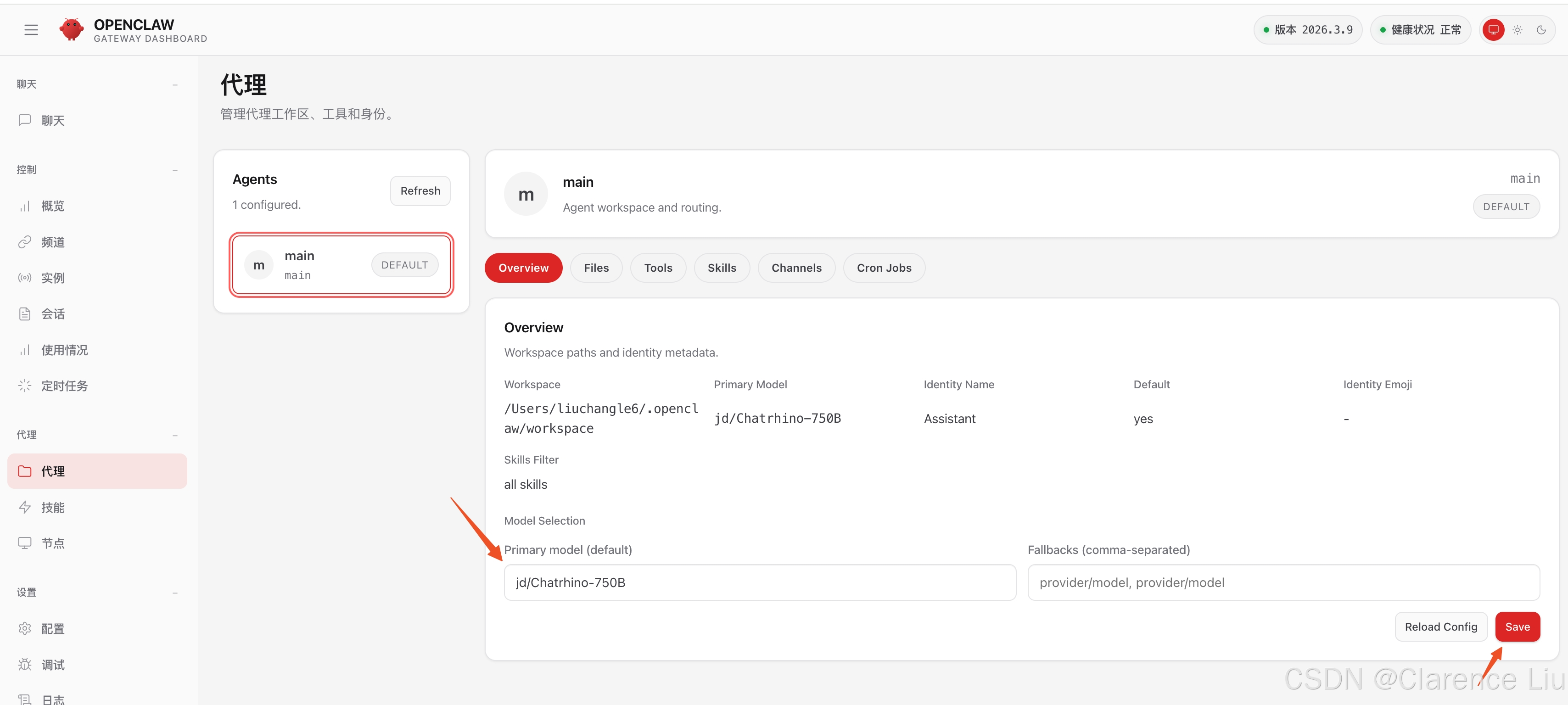The width and height of the screenshot is (1568, 705).
Task: Collapse the 设置 sidebar section
Action: click(175, 593)
